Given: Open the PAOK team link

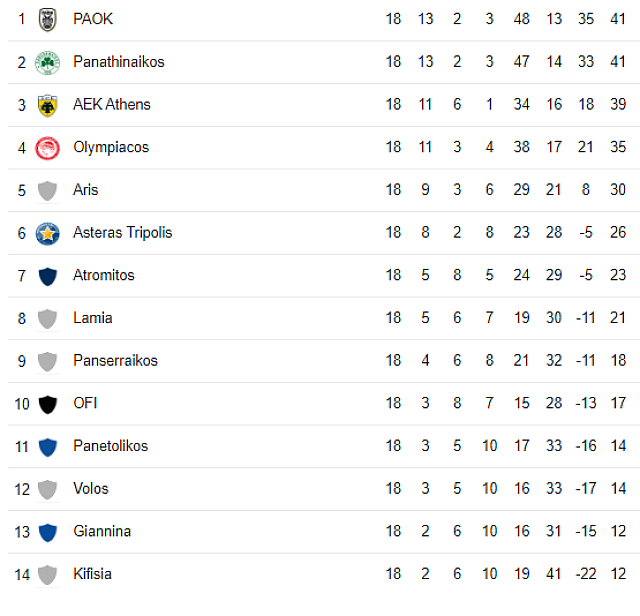Looking at the screenshot, I should click(93, 19).
